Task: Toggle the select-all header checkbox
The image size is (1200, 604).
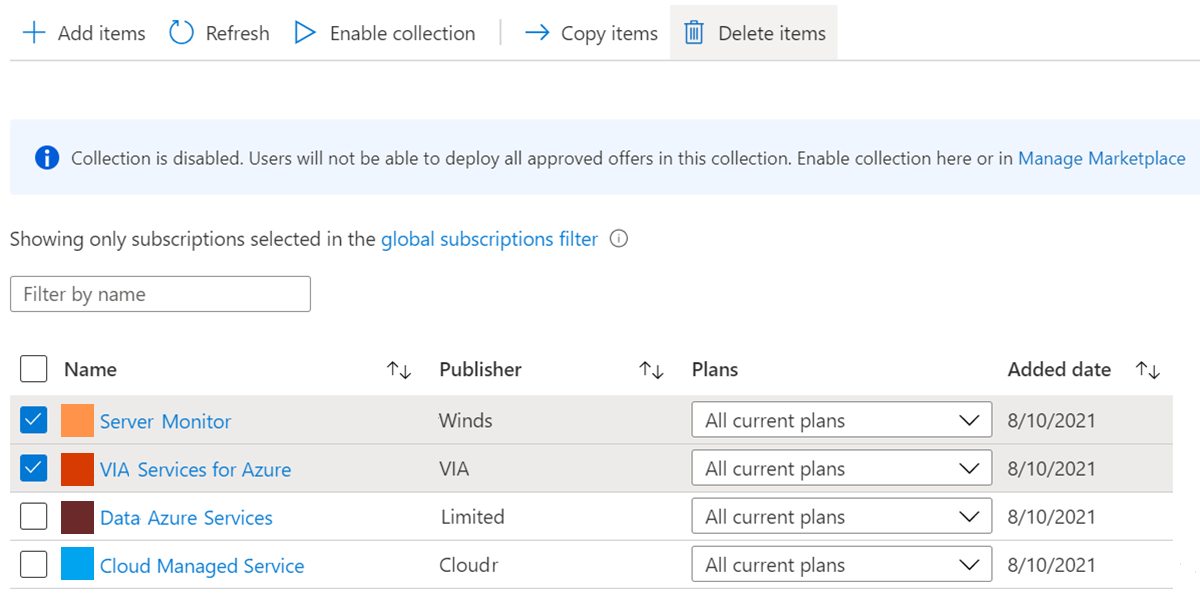Action: (x=34, y=369)
